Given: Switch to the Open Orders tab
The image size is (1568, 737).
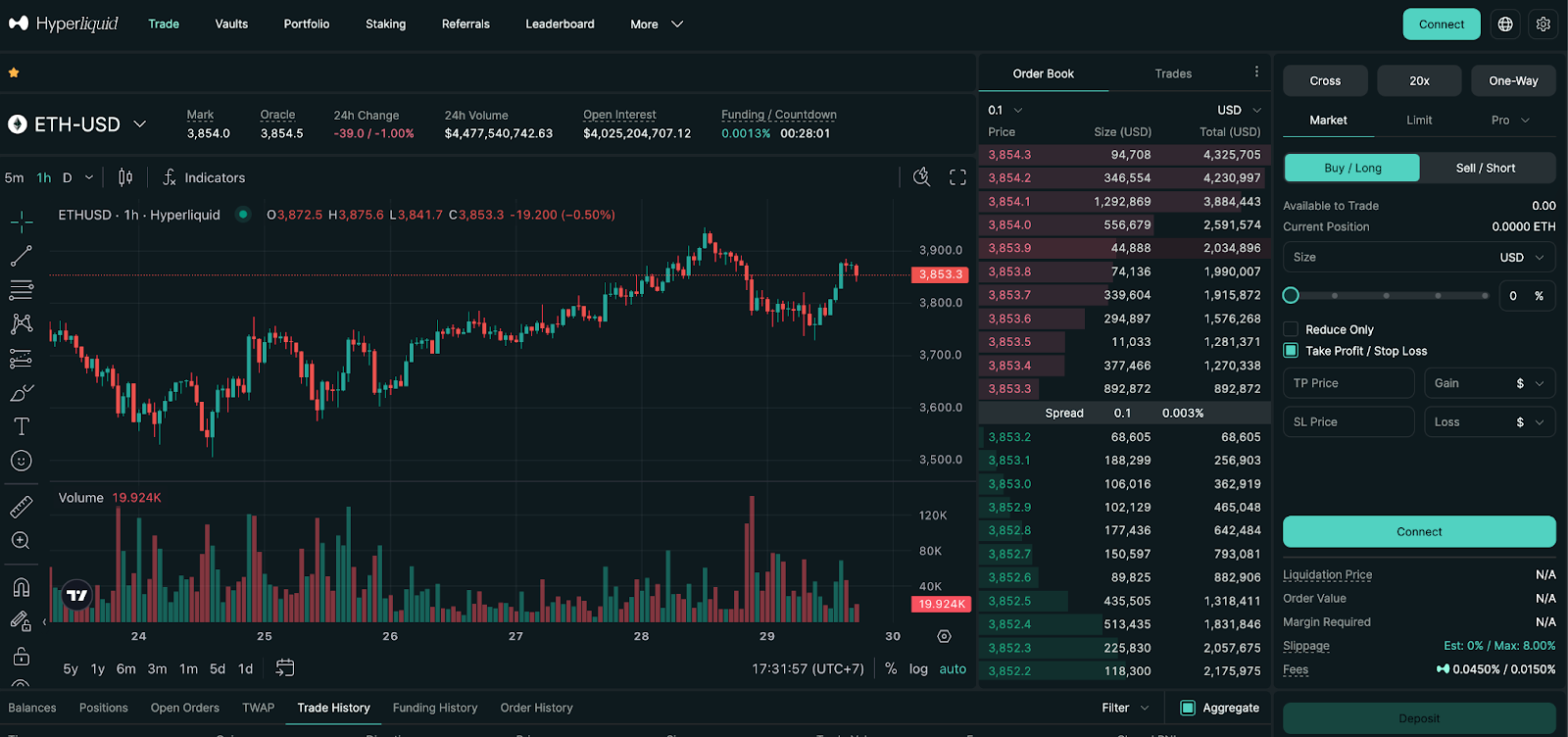Looking at the screenshot, I should [x=185, y=708].
